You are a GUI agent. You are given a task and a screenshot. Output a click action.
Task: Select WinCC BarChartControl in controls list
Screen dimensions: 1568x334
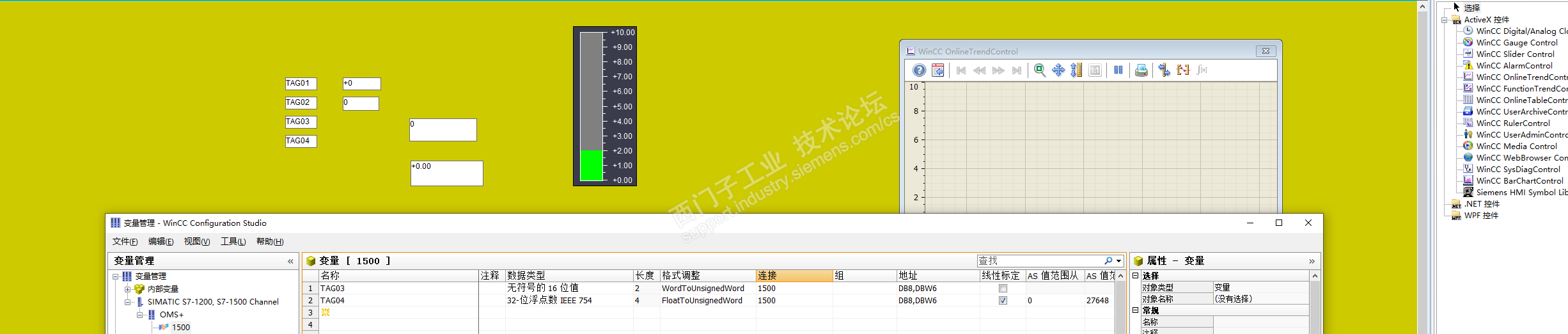pos(1519,180)
